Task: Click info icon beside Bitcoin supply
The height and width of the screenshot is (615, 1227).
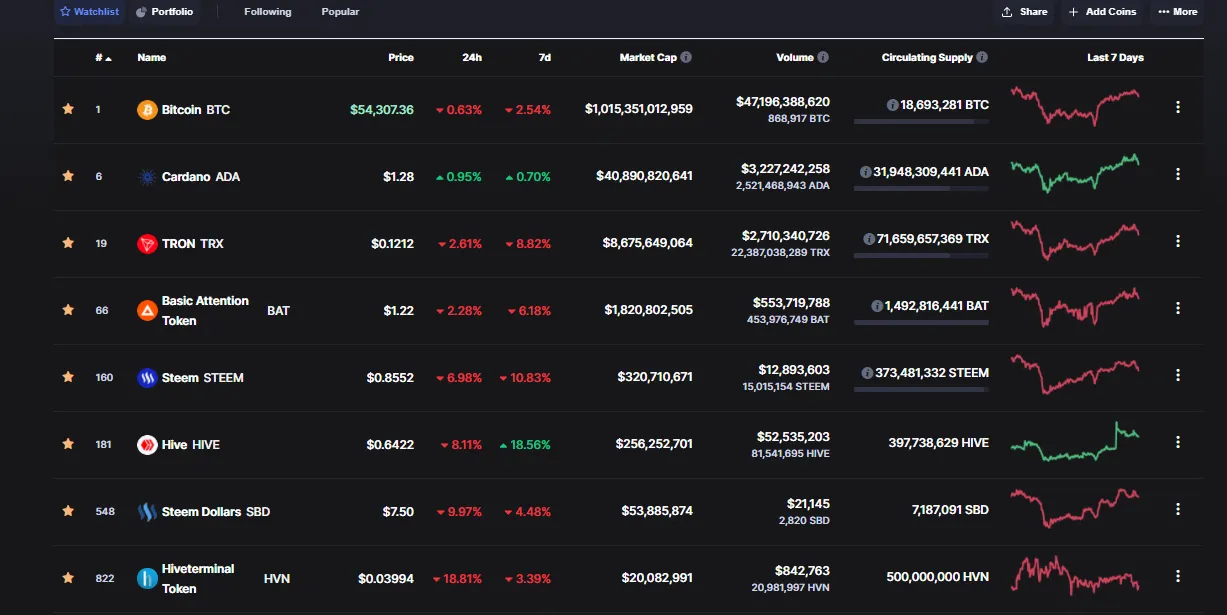Action: coord(892,105)
